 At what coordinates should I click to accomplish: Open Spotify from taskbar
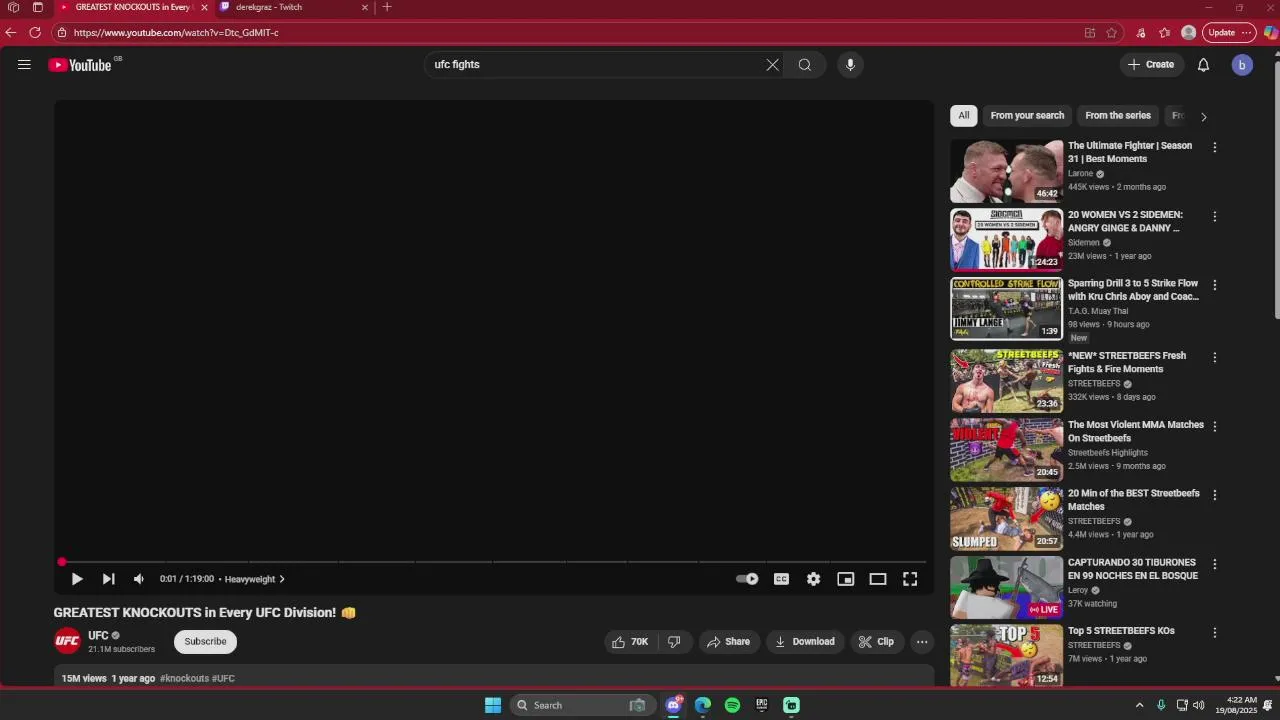[732, 705]
